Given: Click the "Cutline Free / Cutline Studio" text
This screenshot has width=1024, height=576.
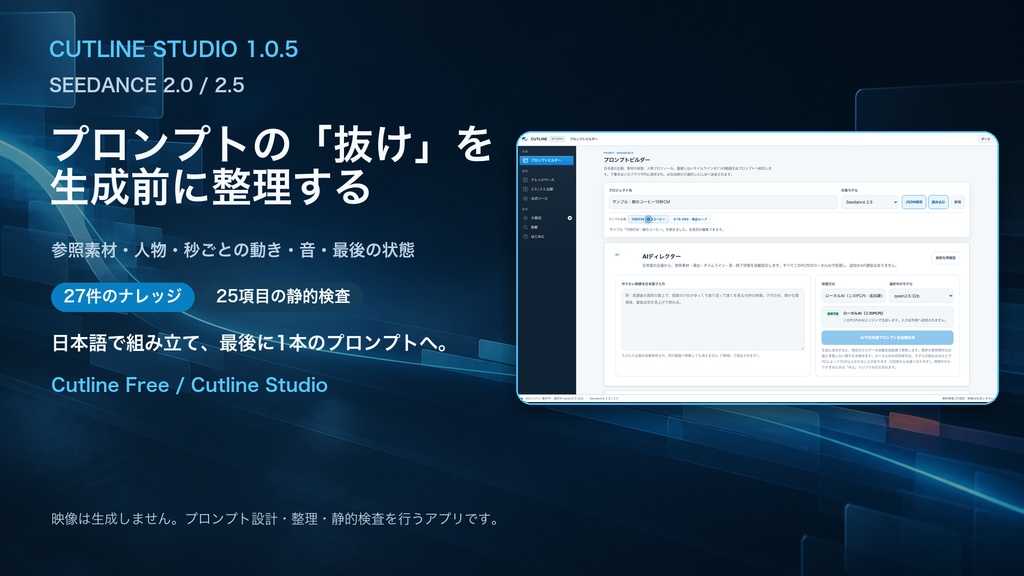Looking at the screenshot, I should (x=189, y=385).
